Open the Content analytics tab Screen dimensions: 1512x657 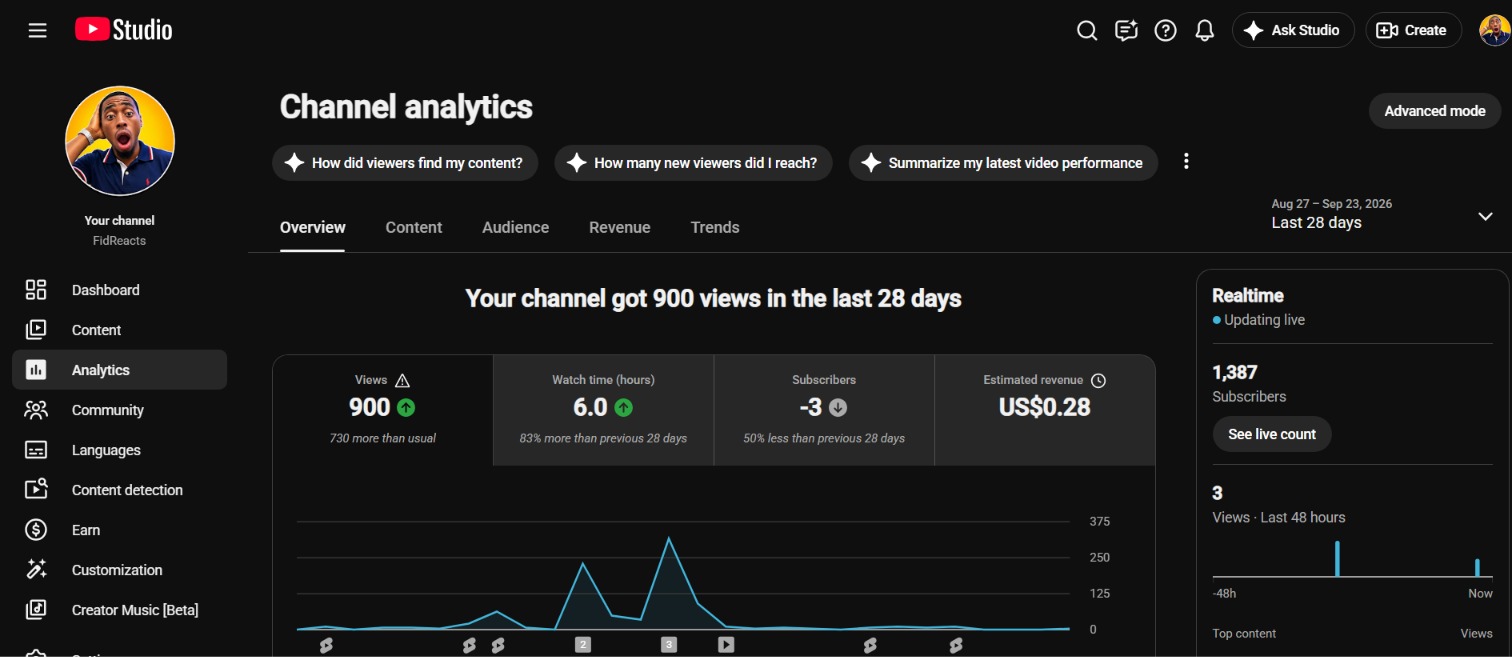tap(414, 227)
